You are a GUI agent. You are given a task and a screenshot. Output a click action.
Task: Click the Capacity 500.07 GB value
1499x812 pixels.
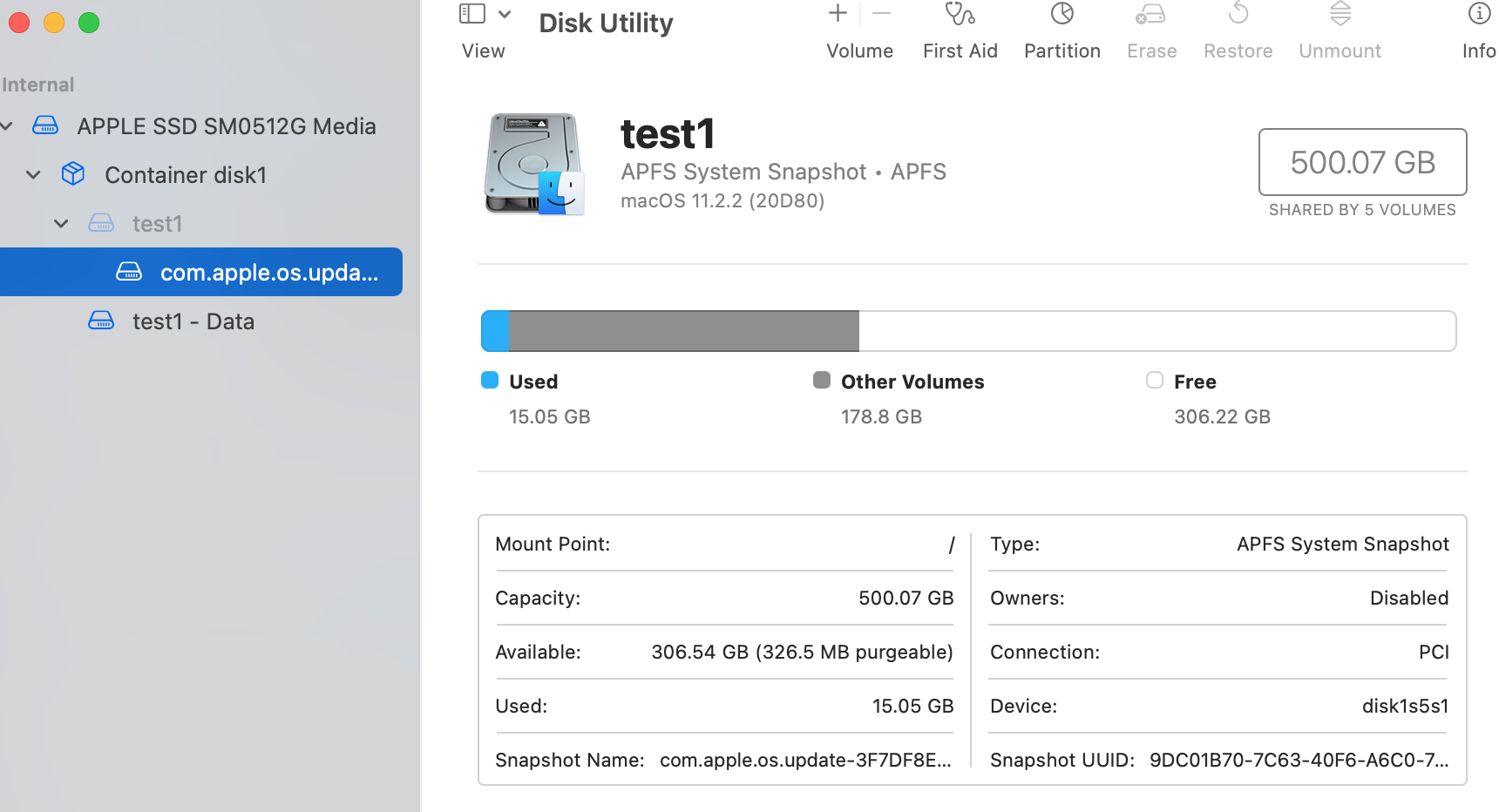pyautogui.click(x=906, y=599)
